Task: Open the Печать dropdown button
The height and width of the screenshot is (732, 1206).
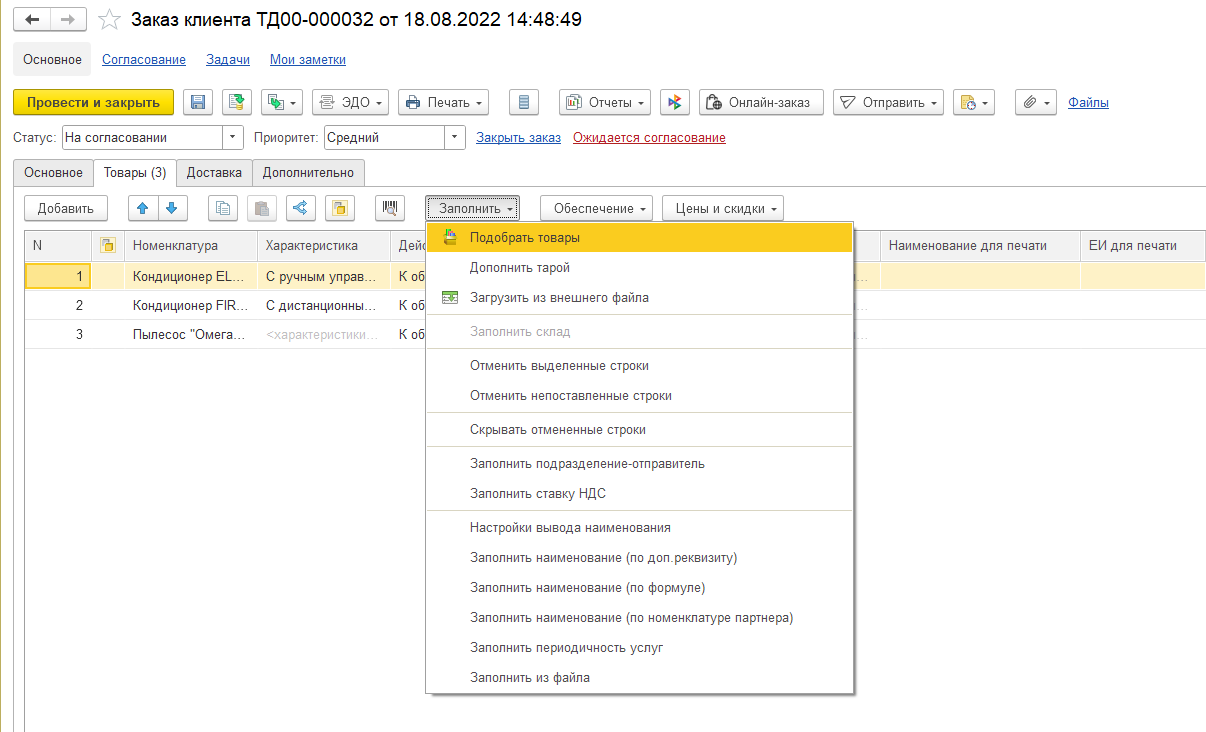Action: (443, 102)
